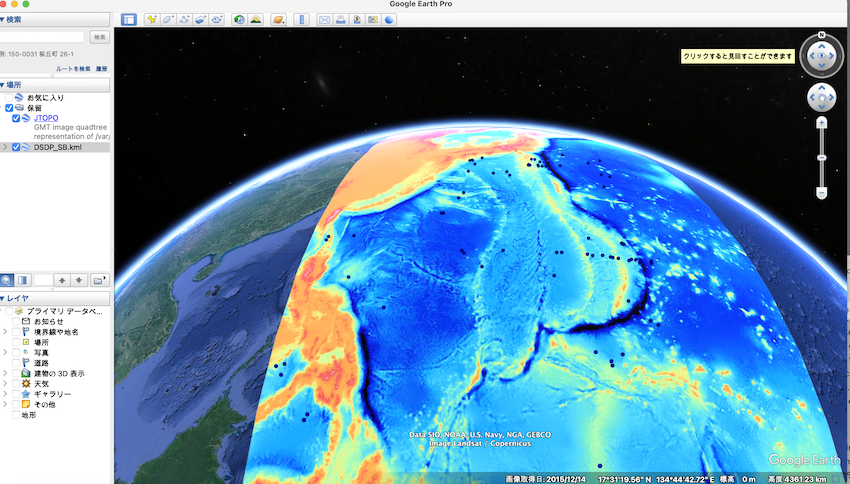Uncheck the DSDP_SB.kml checkbox
This screenshot has width=850, height=484.
pyautogui.click(x=16, y=147)
